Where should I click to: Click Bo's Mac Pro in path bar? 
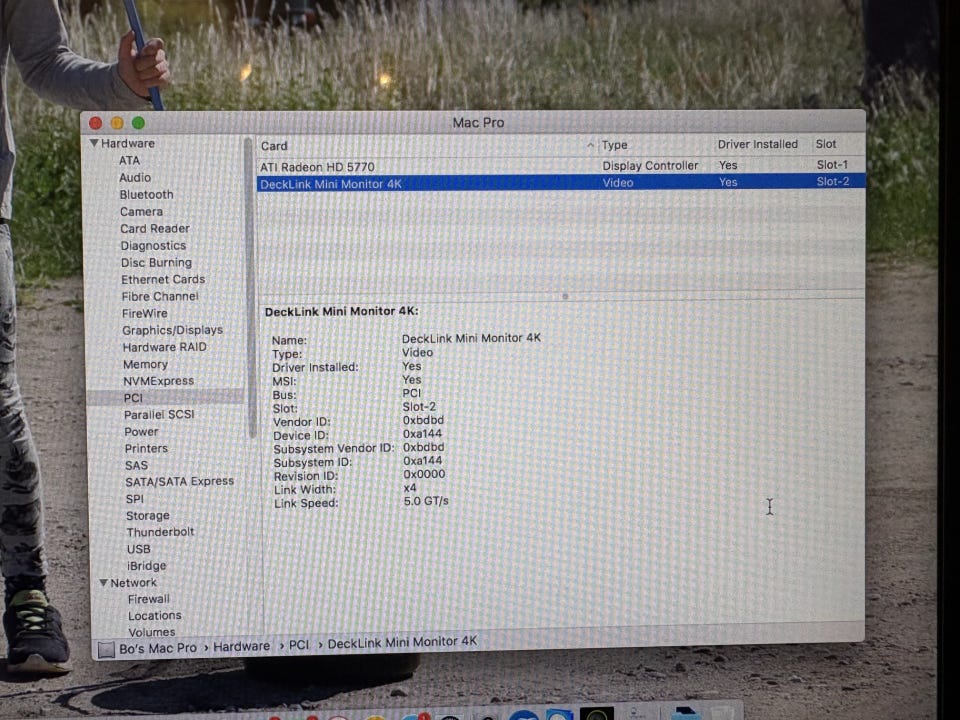158,648
